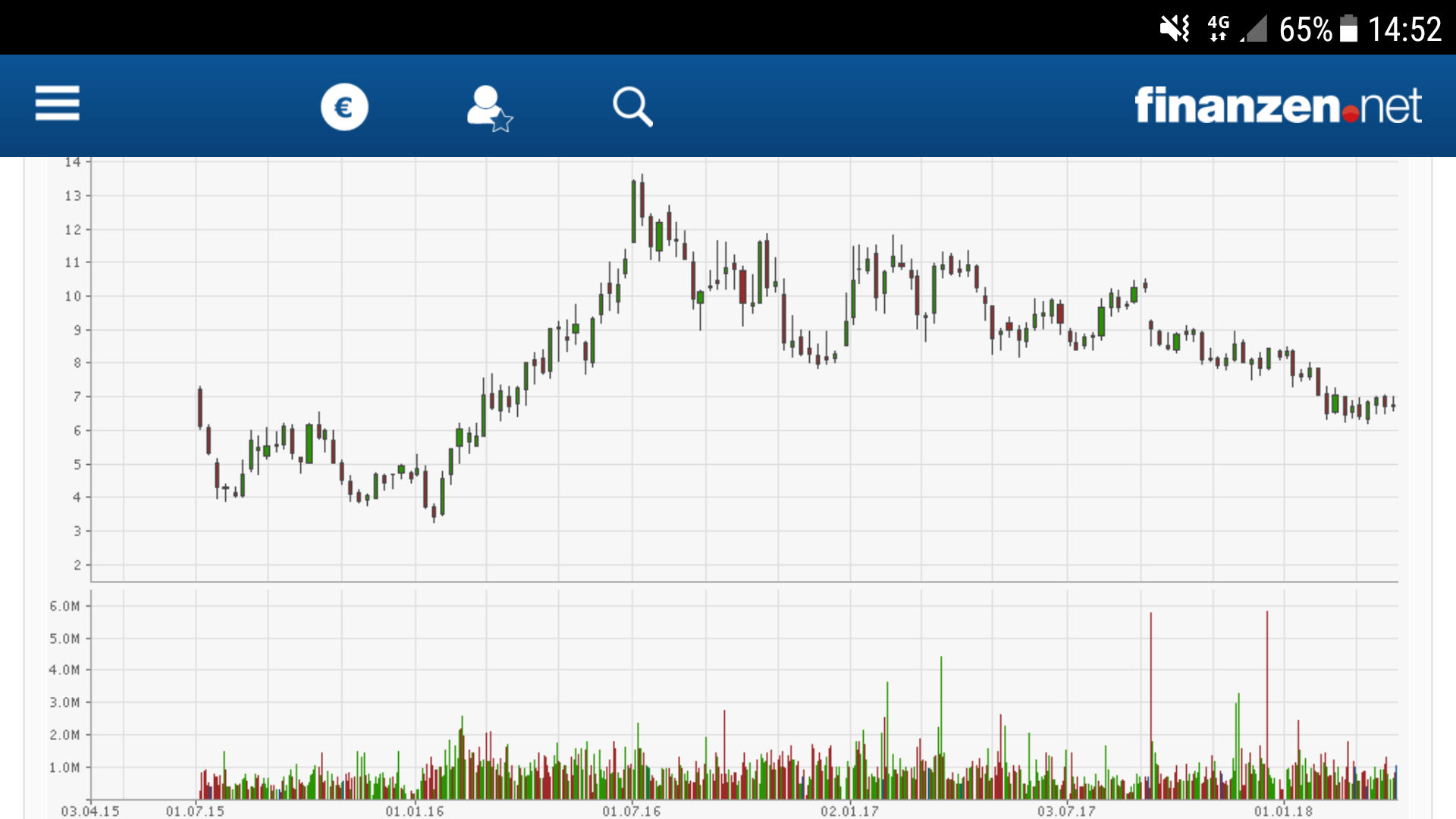Click the 5 price axis label

pyautogui.click(x=77, y=464)
